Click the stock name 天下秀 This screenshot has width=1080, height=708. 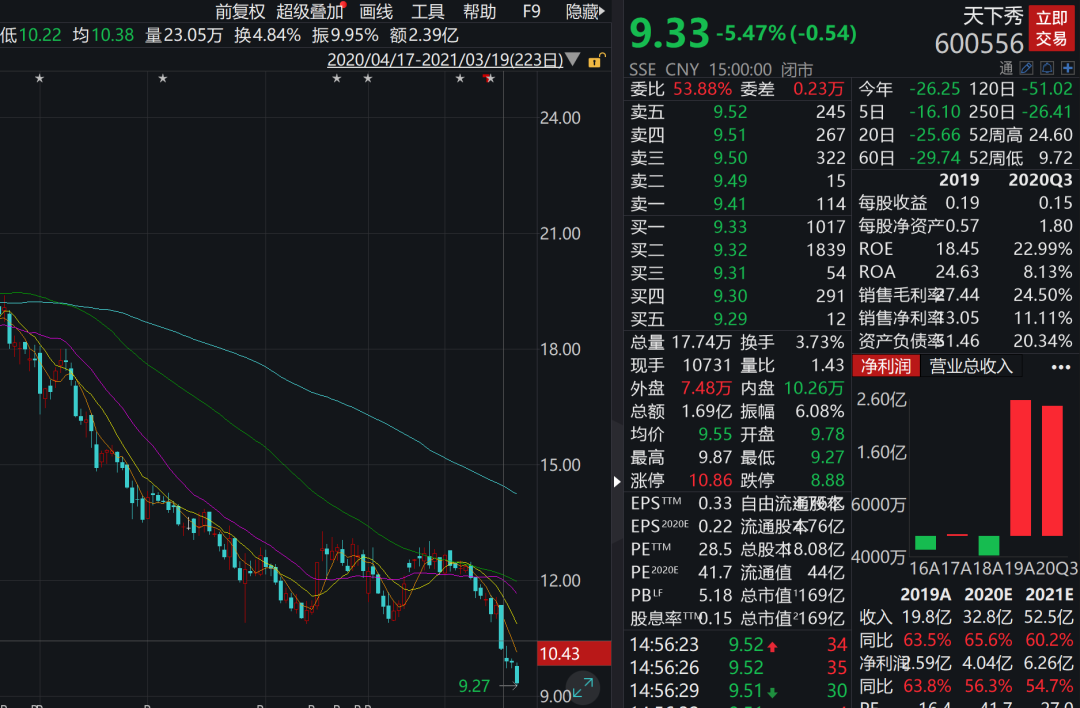click(x=993, y=16)
